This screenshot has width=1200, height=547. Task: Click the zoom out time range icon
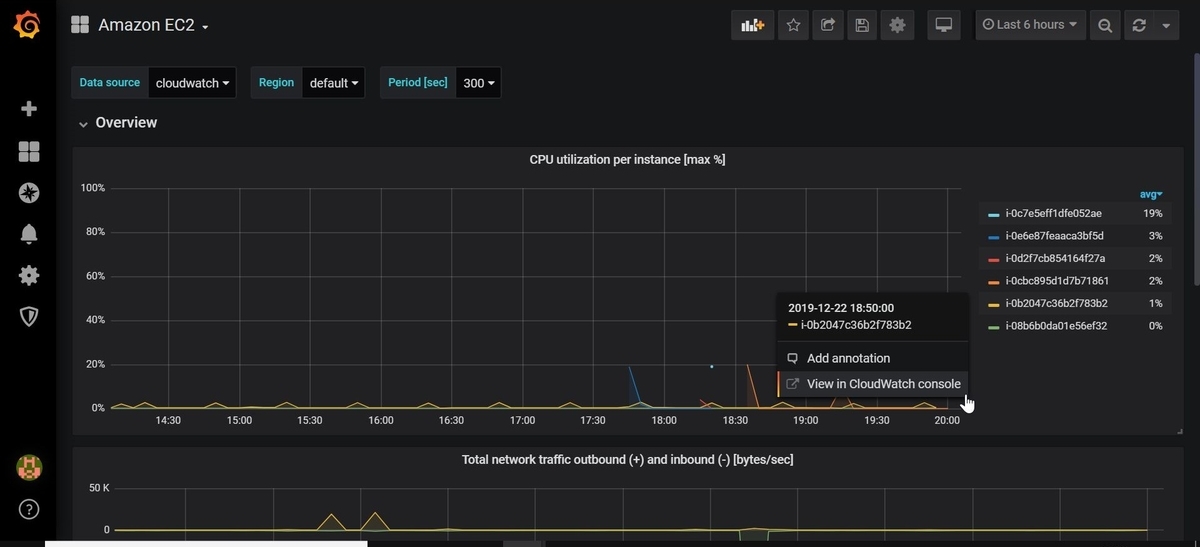click(x=1104, y=26)
